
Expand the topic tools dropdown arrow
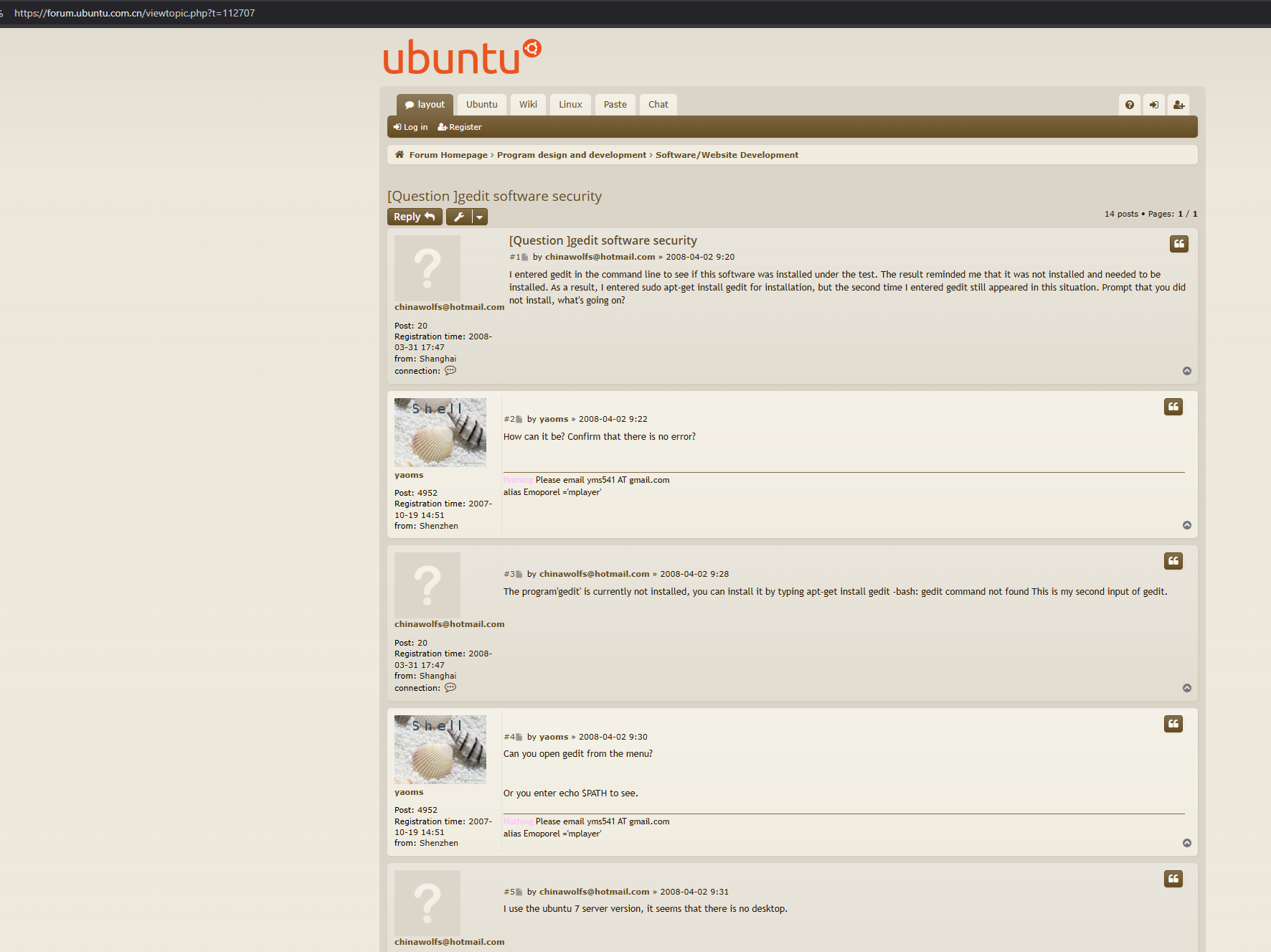(480, 217)
